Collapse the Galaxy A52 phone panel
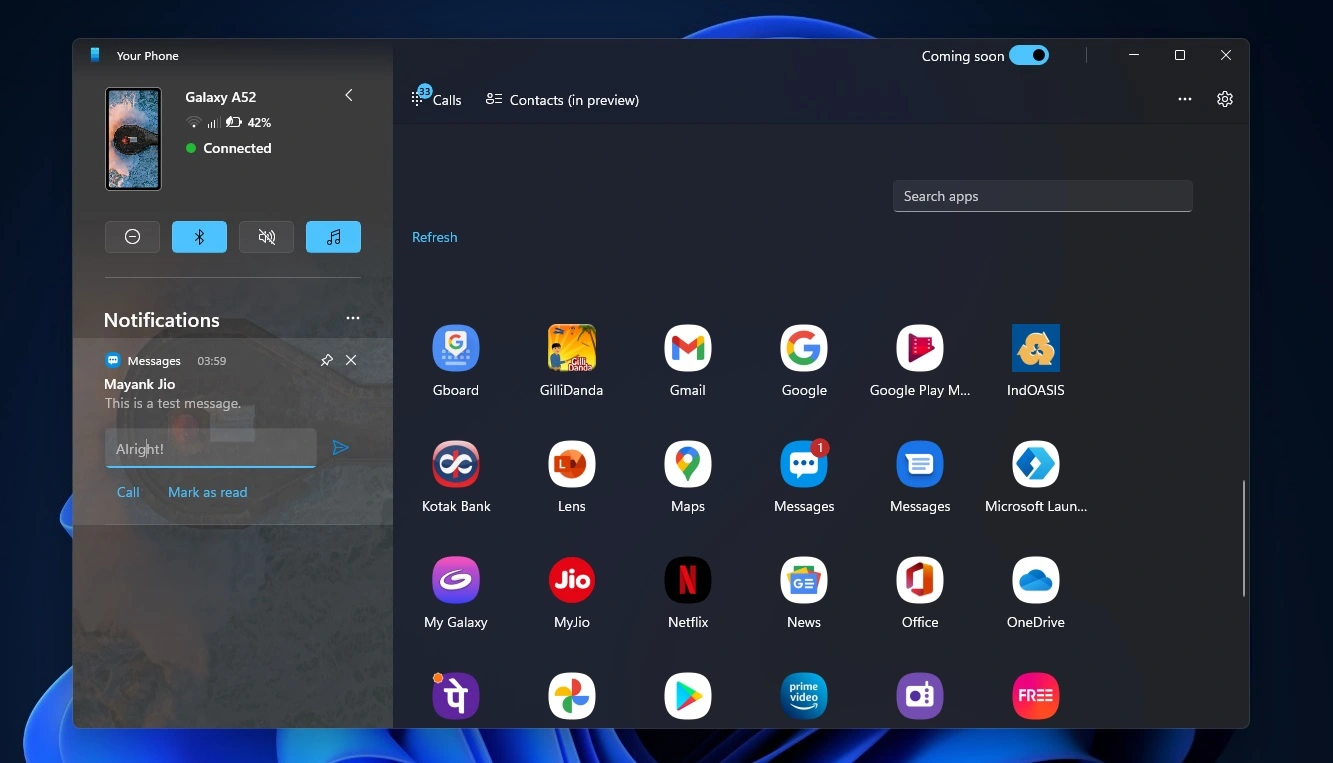The height and width of the screenshot is (763, 1333). point(348,95)
